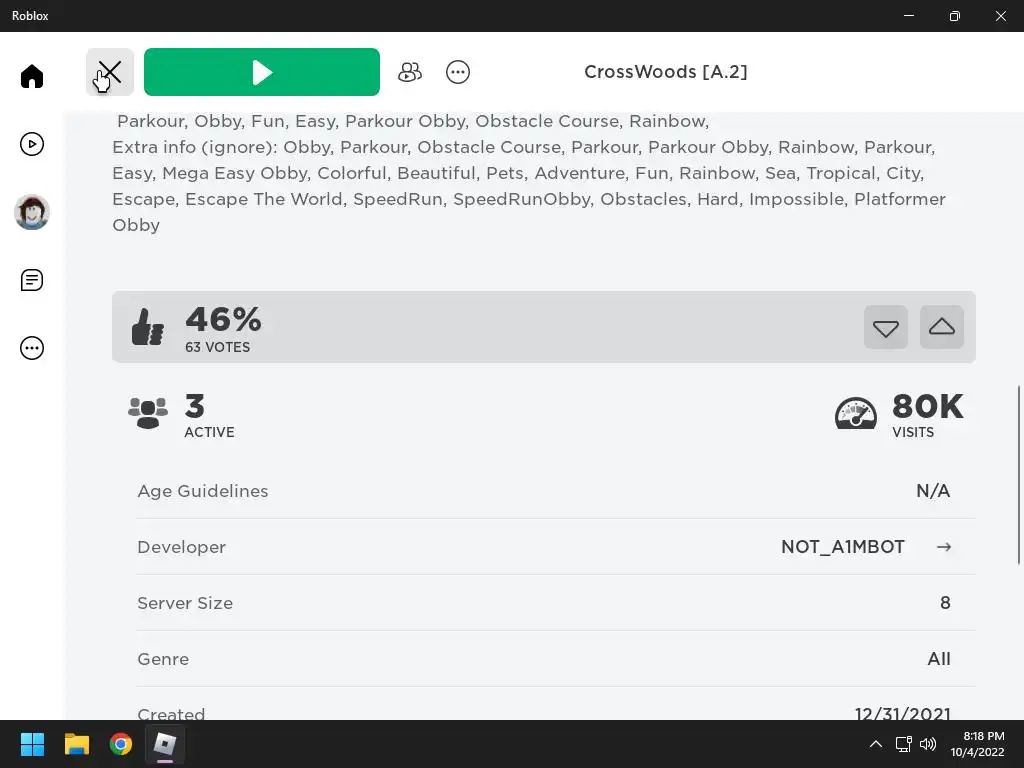Click the 63 VOTES label
Screen dimensions: 1024x768
(x=217, y=347)
